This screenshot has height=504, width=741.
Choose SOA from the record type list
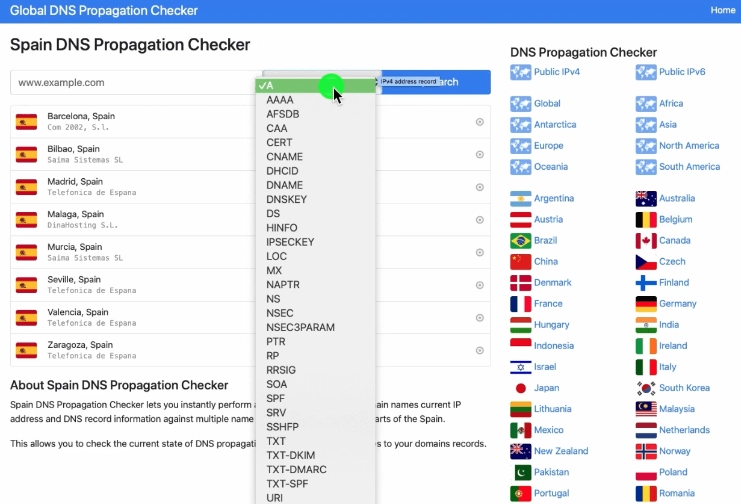[x=315, y=384]
